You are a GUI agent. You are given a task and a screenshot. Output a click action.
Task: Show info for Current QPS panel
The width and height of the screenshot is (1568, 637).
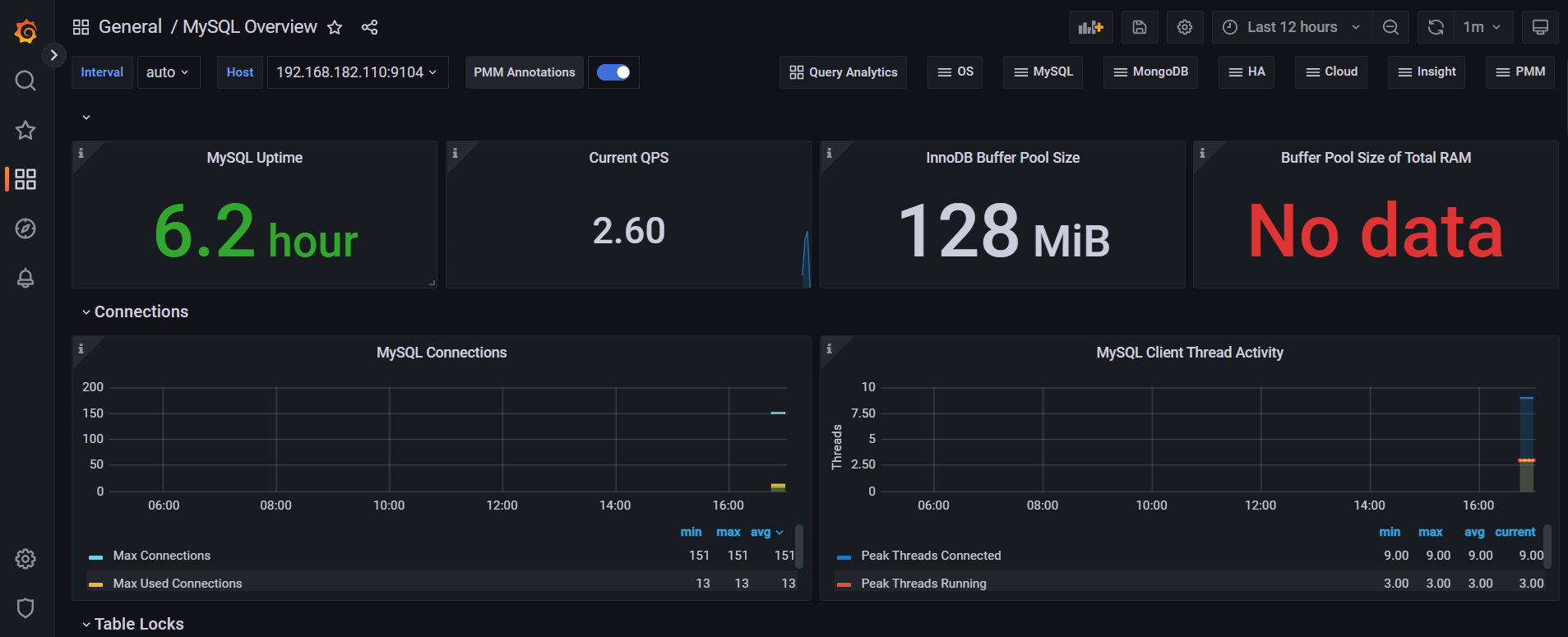pos(455,153)
